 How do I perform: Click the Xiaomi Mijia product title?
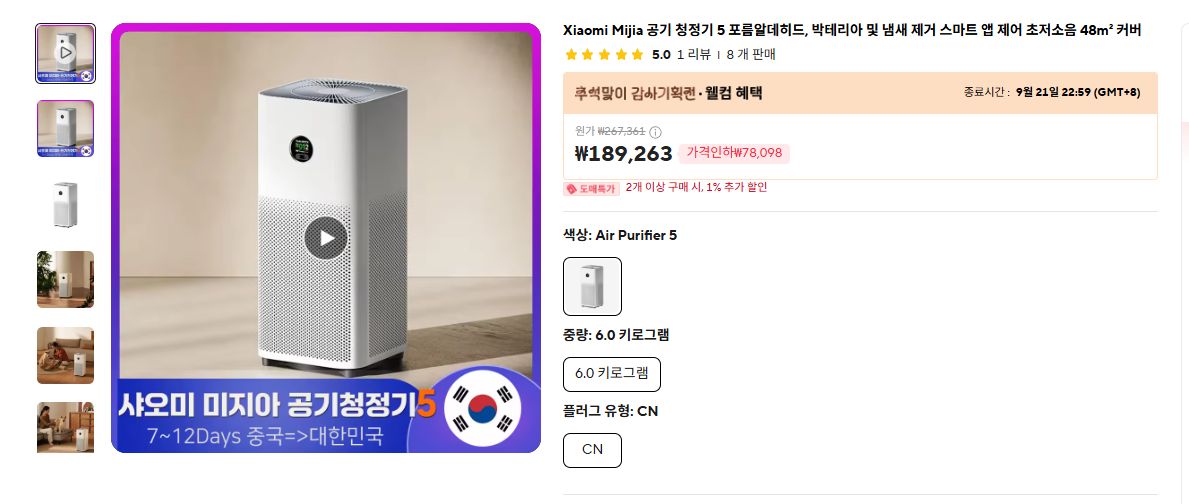(x=852, y=30)
